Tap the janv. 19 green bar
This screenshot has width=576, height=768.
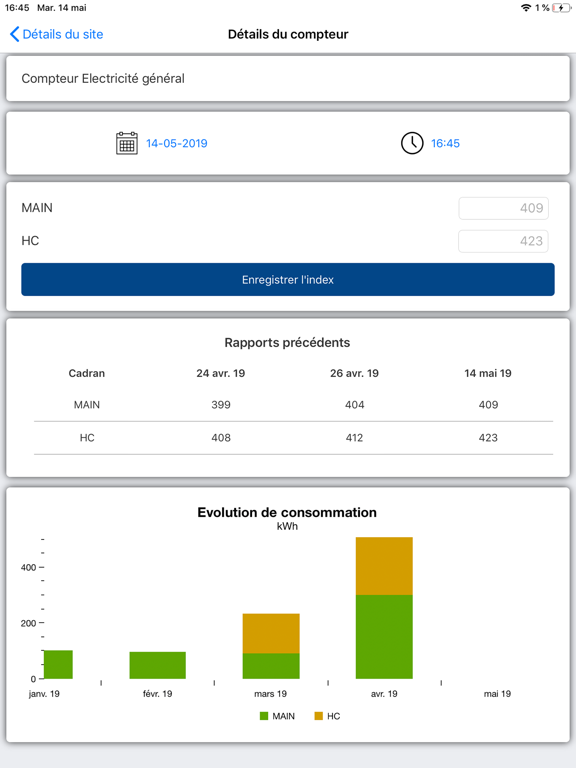click(58, 665)
